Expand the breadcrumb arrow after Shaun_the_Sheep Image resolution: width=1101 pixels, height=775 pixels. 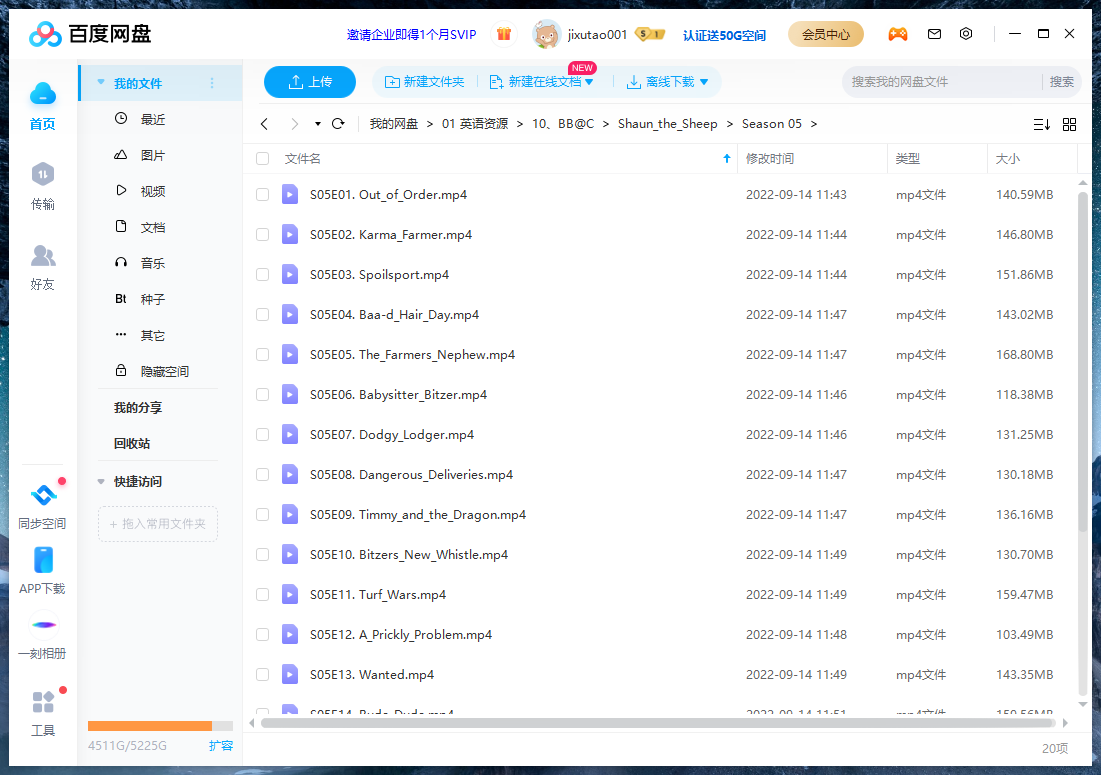click(x=730, y=124)
